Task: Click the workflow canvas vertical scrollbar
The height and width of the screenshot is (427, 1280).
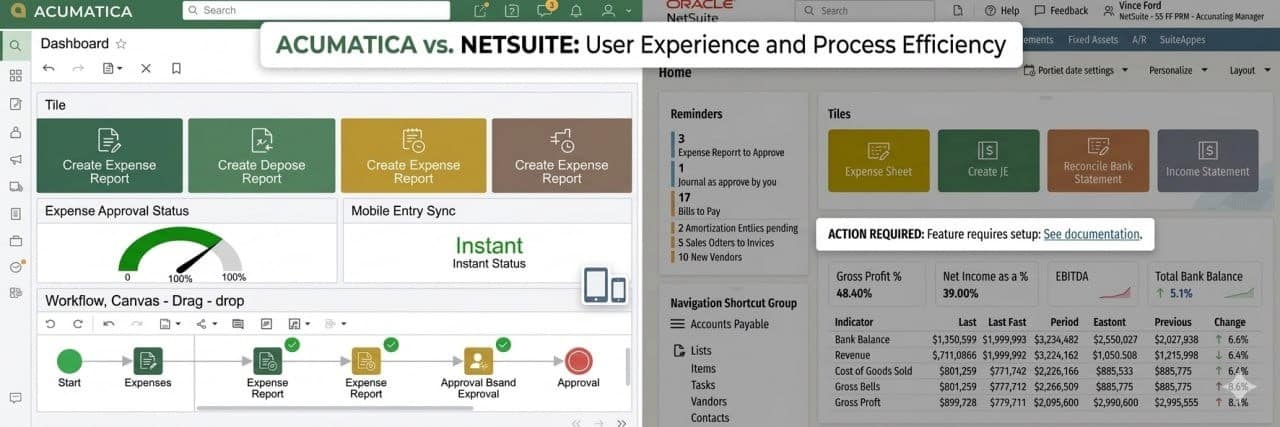Action: coord(627,366)
